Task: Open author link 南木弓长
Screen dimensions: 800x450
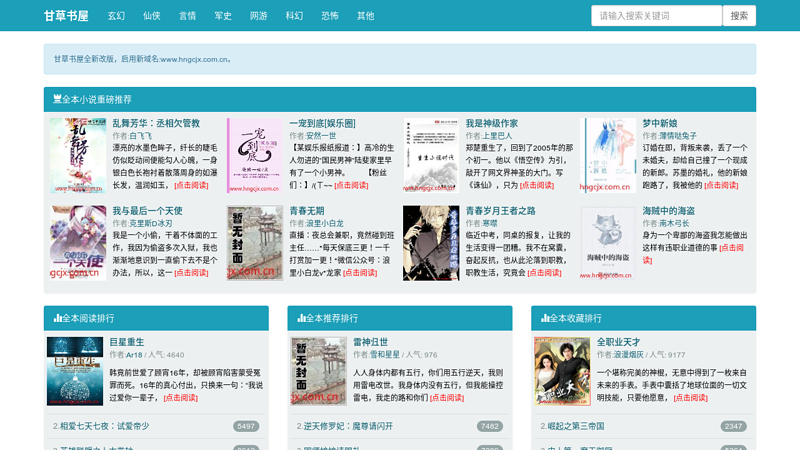Action: (x=674, y=223)
